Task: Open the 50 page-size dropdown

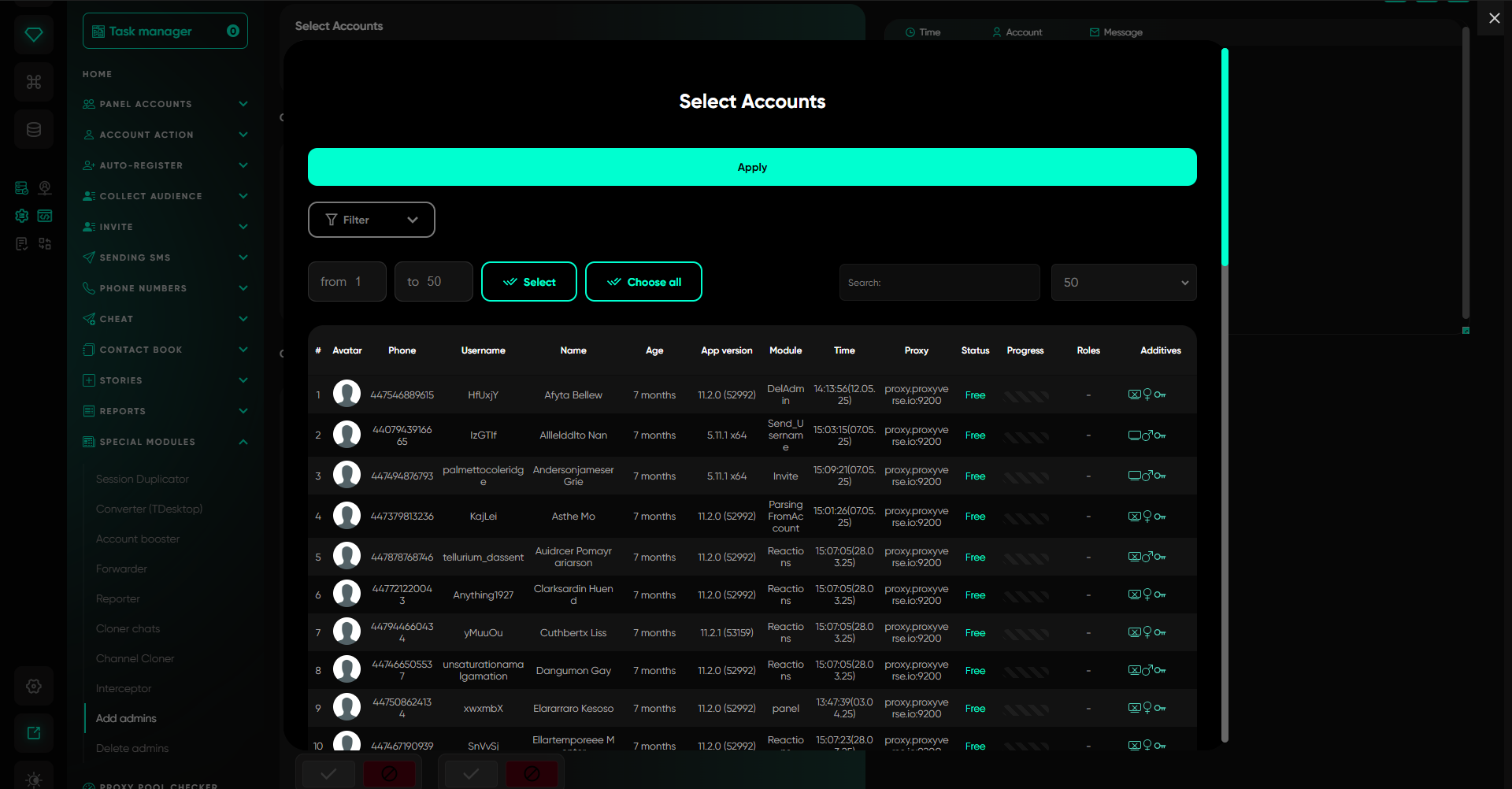Action: coord(1123,283)
